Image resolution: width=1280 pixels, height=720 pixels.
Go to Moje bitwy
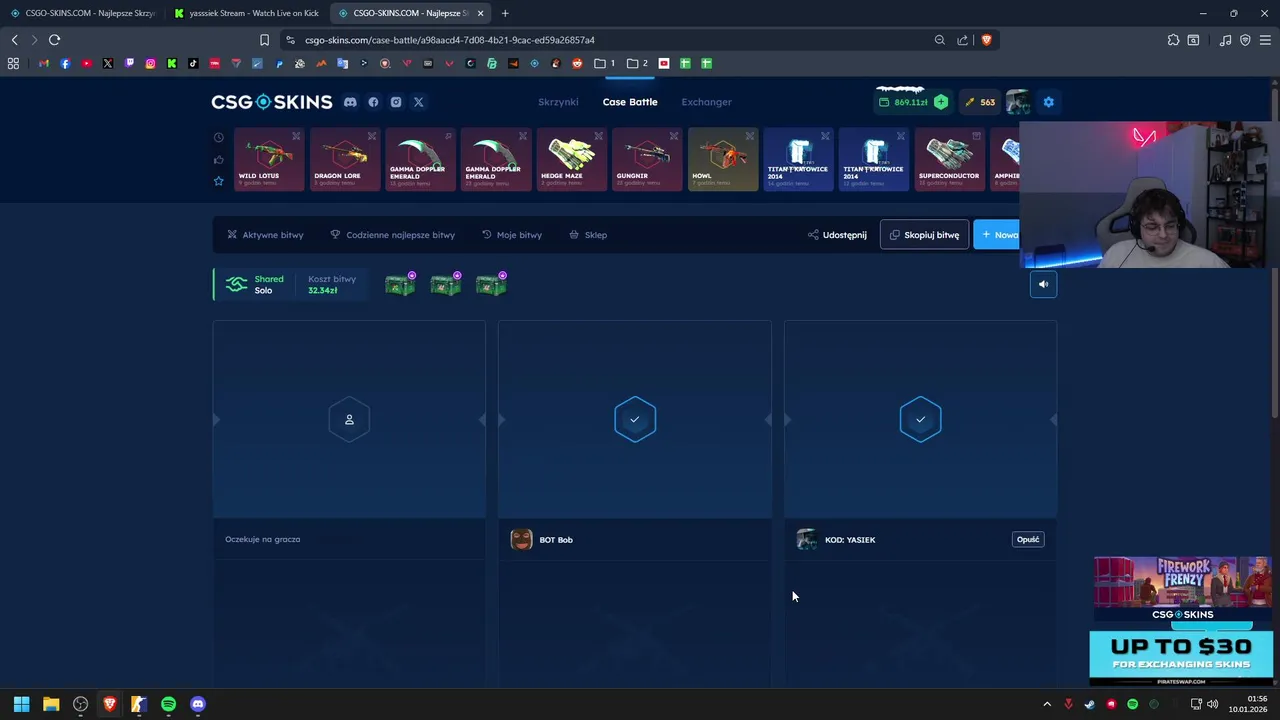click(x=512, y=235)
